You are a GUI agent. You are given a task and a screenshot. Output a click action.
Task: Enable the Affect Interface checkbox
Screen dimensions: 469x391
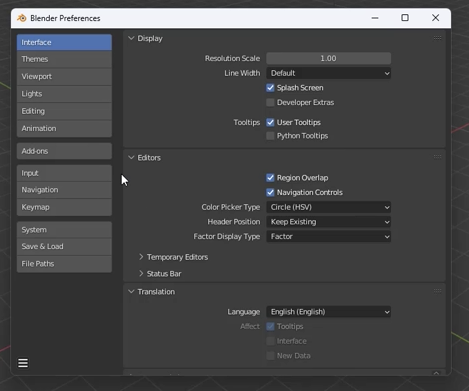(270, 341)
